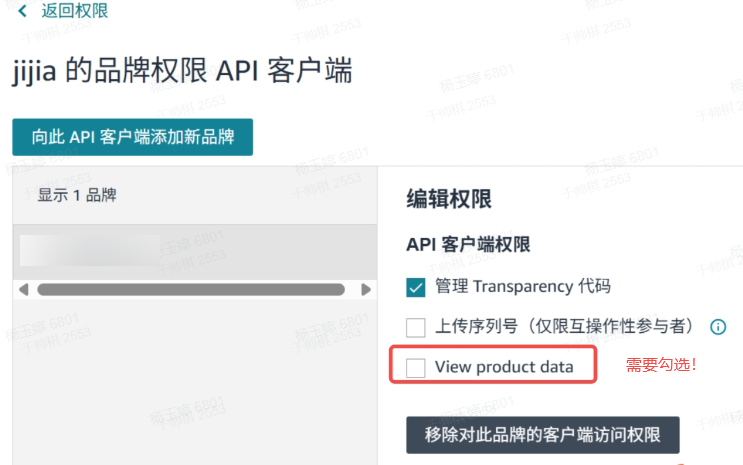Click the left arrow of horizontal scrollbar
The image size is (743, 465).
tap(24, 290)
